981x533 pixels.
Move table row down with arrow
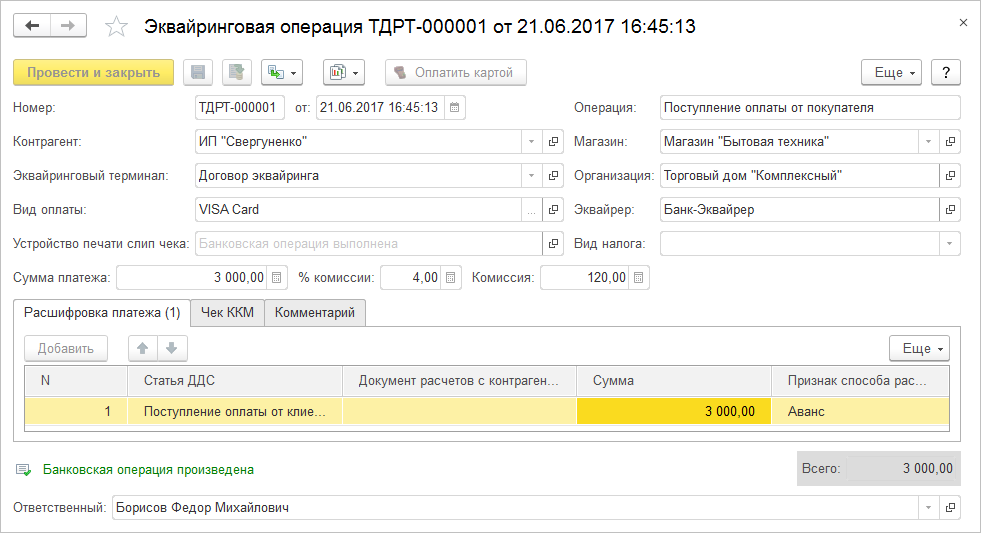(x=172, y=348)
